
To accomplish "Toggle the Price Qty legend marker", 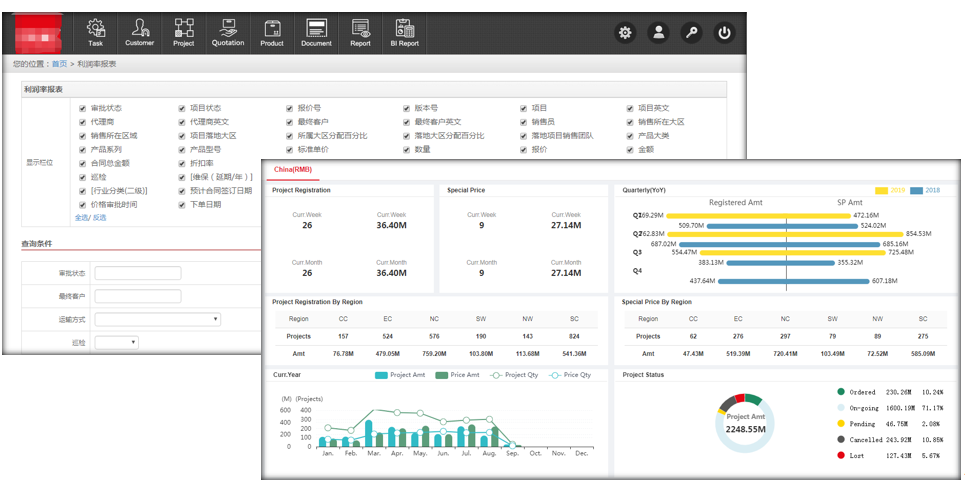I will (555, 375).
